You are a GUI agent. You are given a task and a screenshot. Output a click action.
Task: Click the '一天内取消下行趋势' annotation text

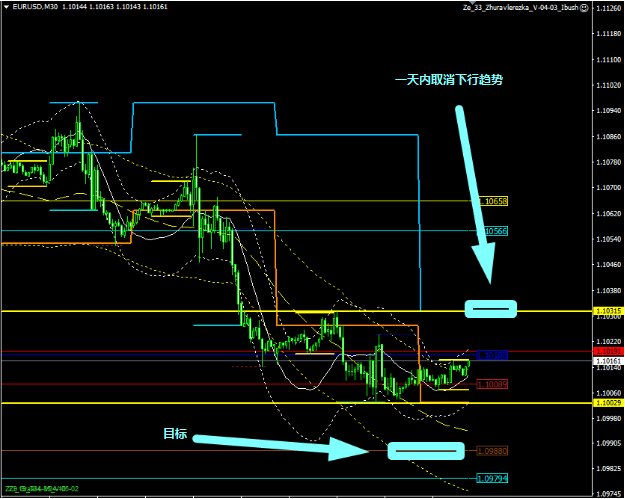[449, 79]
